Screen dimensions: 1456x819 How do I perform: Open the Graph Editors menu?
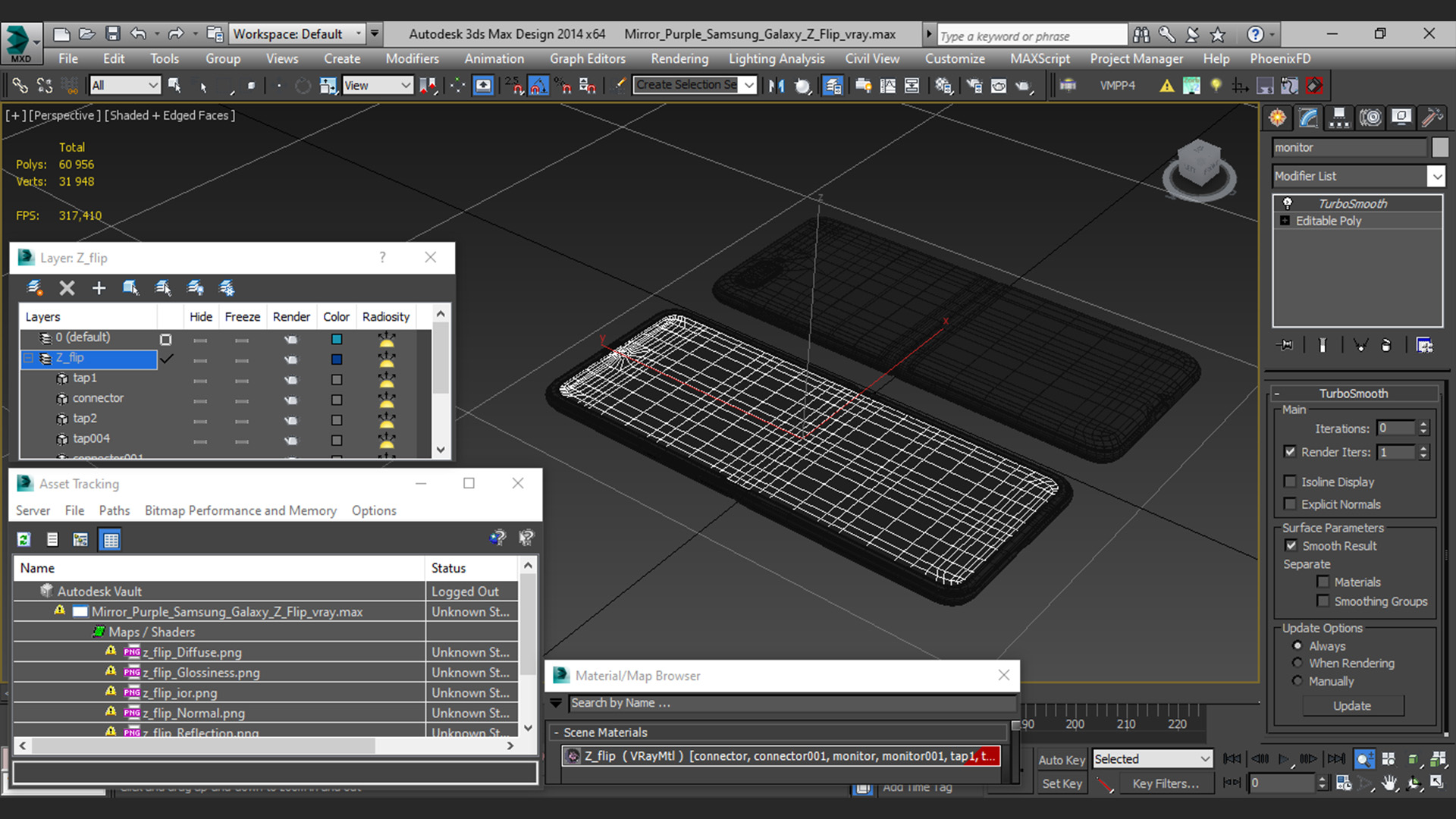pyautogui.click(x=588, y=58)
